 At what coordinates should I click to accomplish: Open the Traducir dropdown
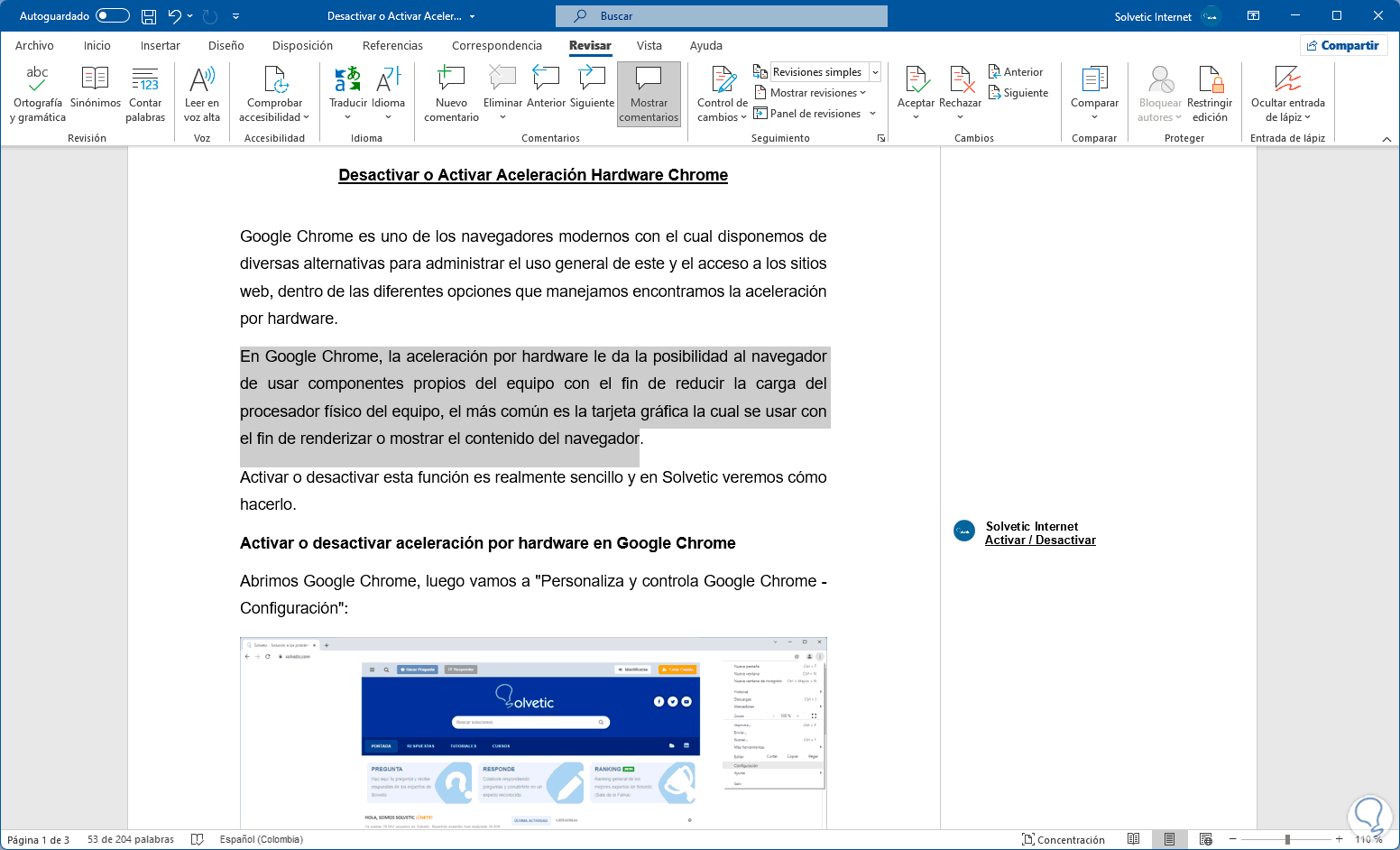(348, 117)
